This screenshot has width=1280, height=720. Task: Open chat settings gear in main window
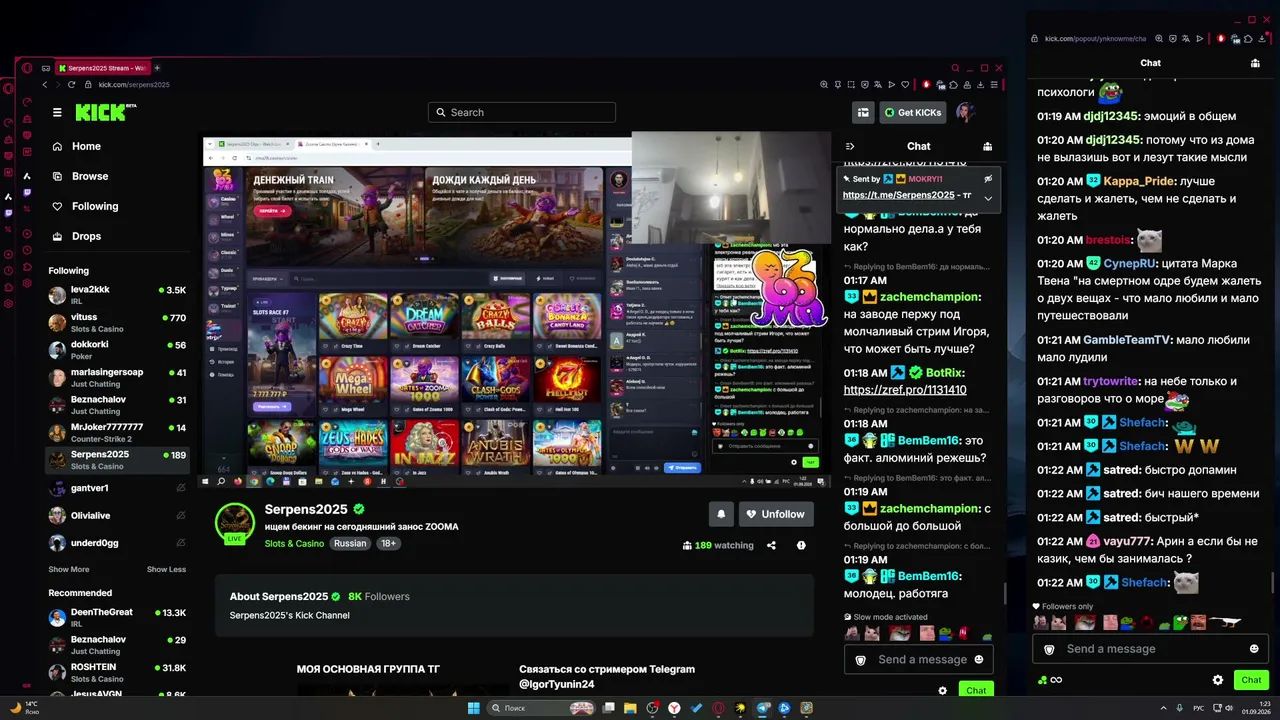point(942,690)
